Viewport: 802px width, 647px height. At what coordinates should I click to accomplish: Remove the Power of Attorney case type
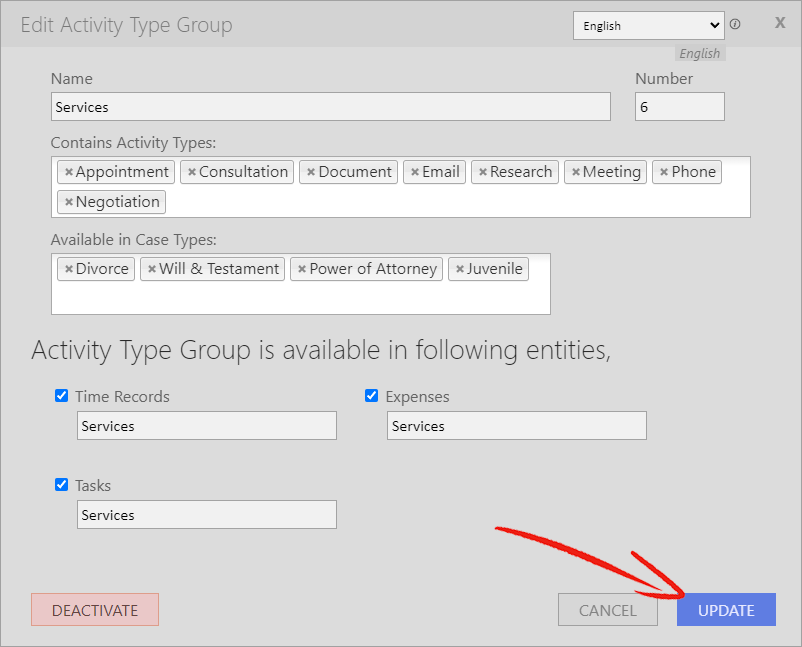tap(302, 269)
